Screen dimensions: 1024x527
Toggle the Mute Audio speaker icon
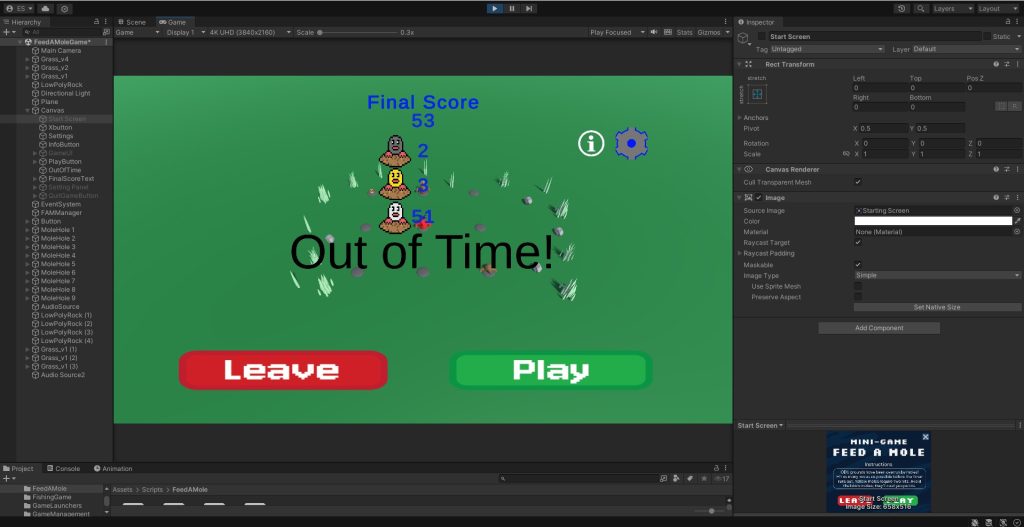click(x=654, y=32)
